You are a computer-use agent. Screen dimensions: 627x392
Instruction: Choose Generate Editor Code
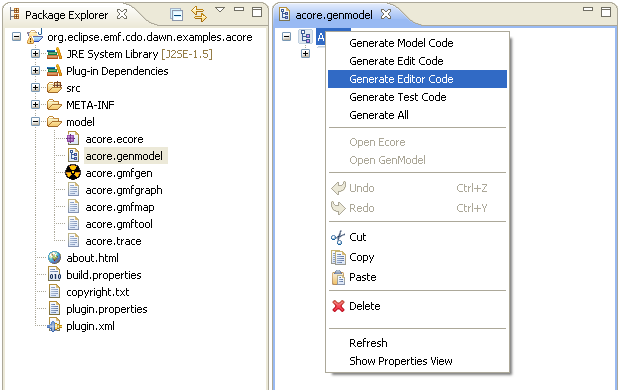click(x=417, y=79)
